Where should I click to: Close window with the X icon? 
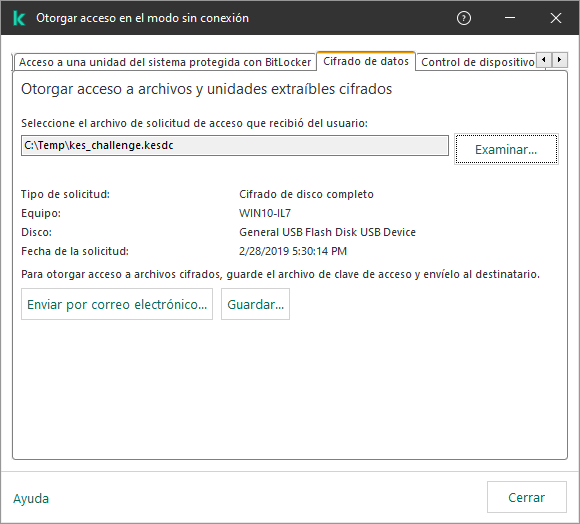pos(556,18)
